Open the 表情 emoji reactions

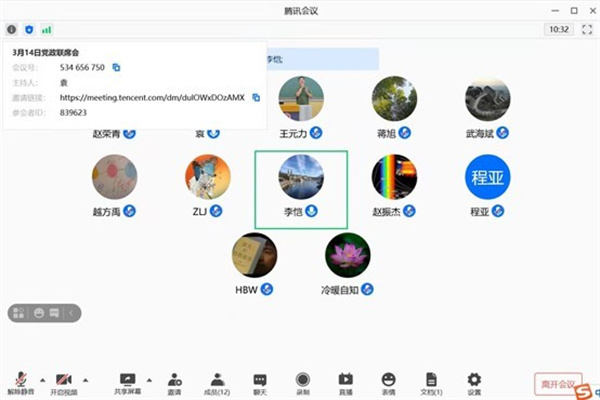click(388, 381)
